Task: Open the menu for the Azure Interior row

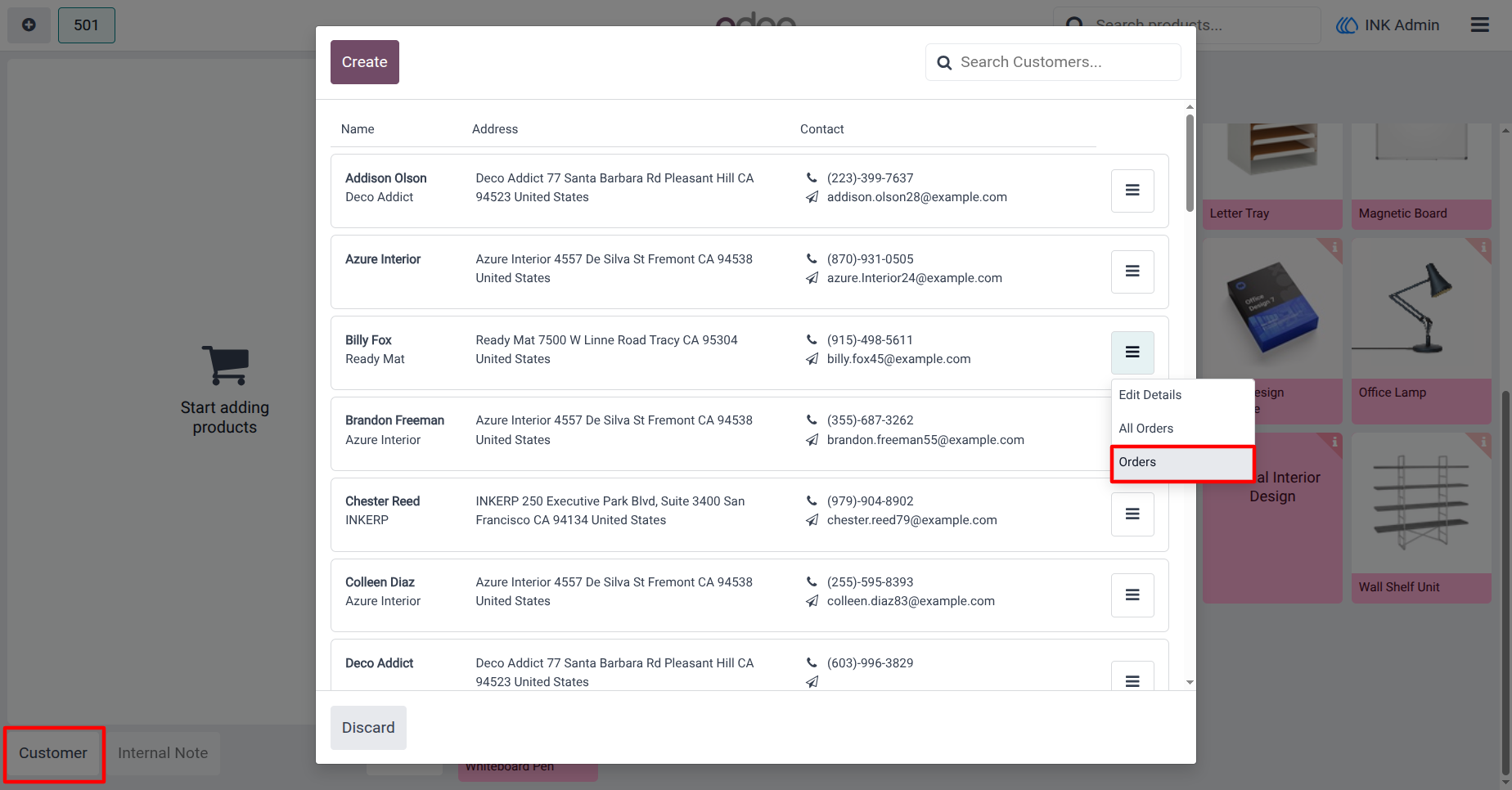Action: tap(1132, 272)
